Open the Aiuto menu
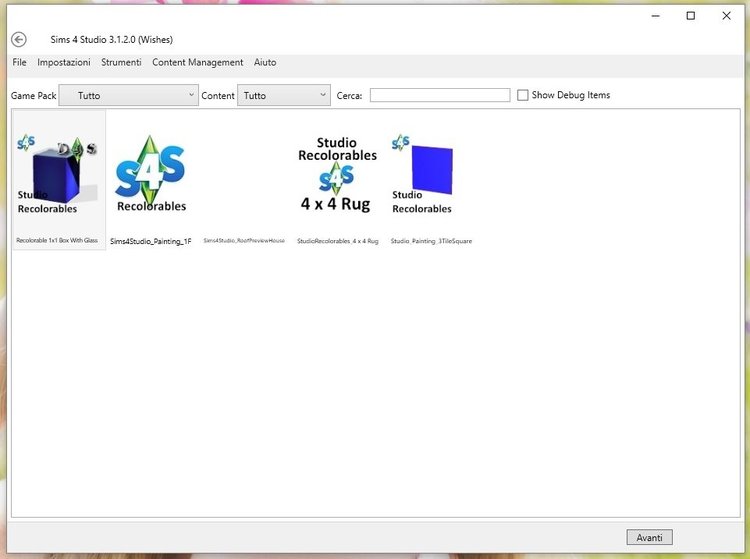 click(x=265, y=62)
